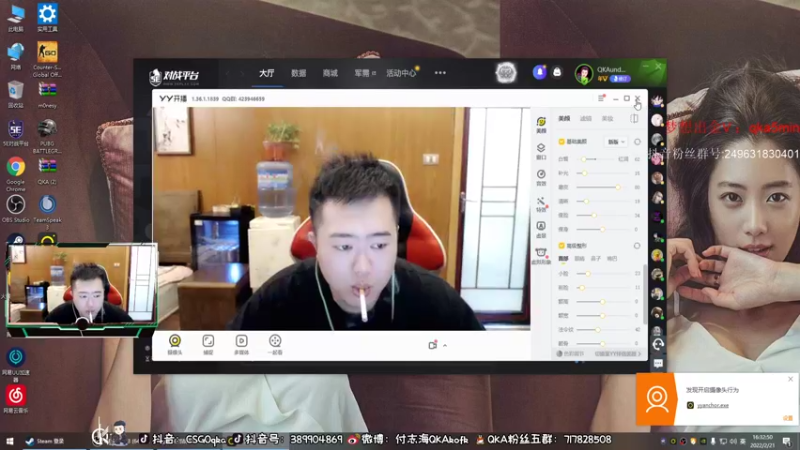Click the slider in the row with value 80

(603, 187)
